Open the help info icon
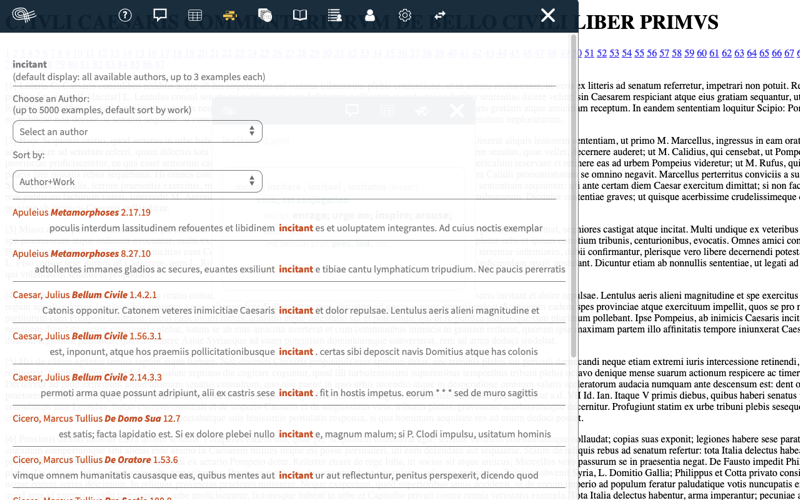The height and width of the screenshot is (500, 800). point(125,15)
